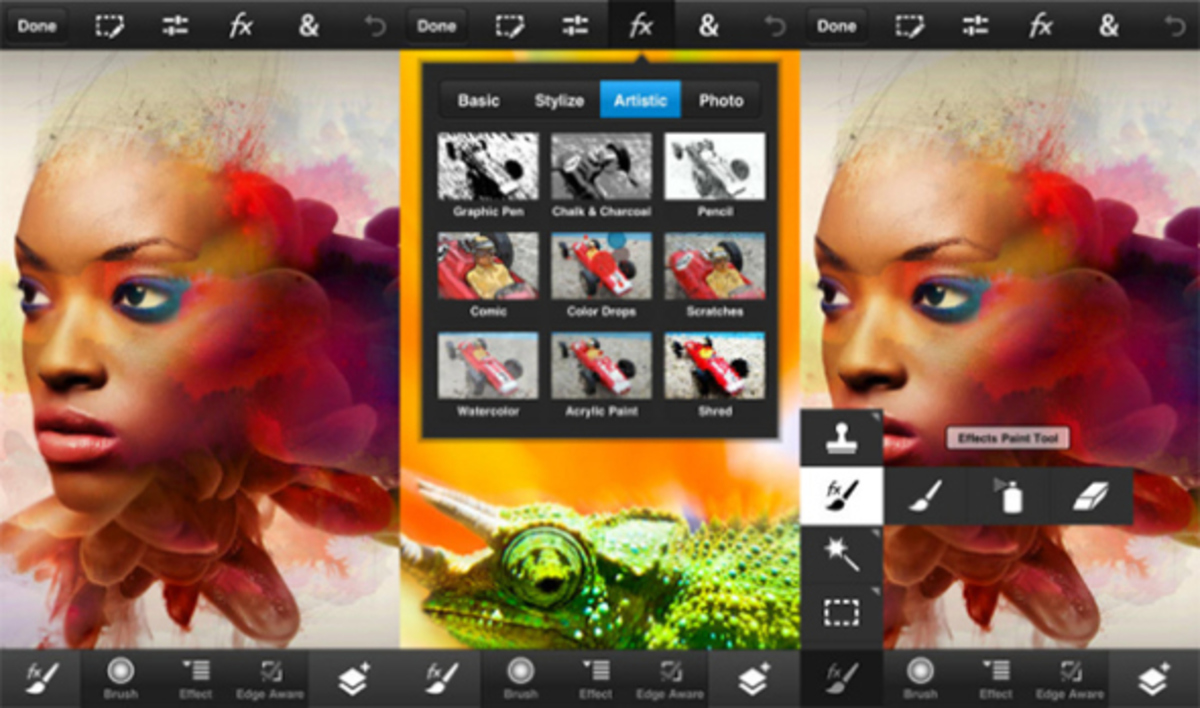The width and height of the screenshot is (1200, 708).
Task: Open the Effect list in right screen
Action: click(996, 679)
